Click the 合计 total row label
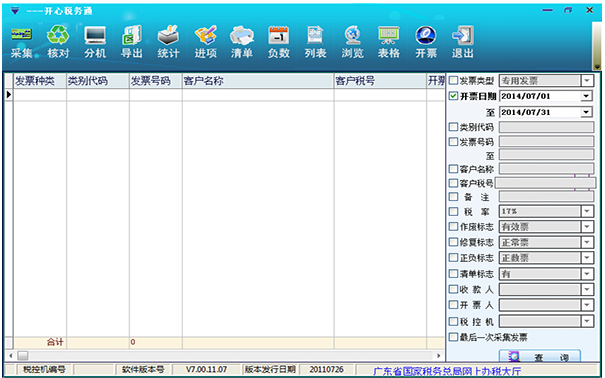The image size is (605, 378). click(55, 342)
